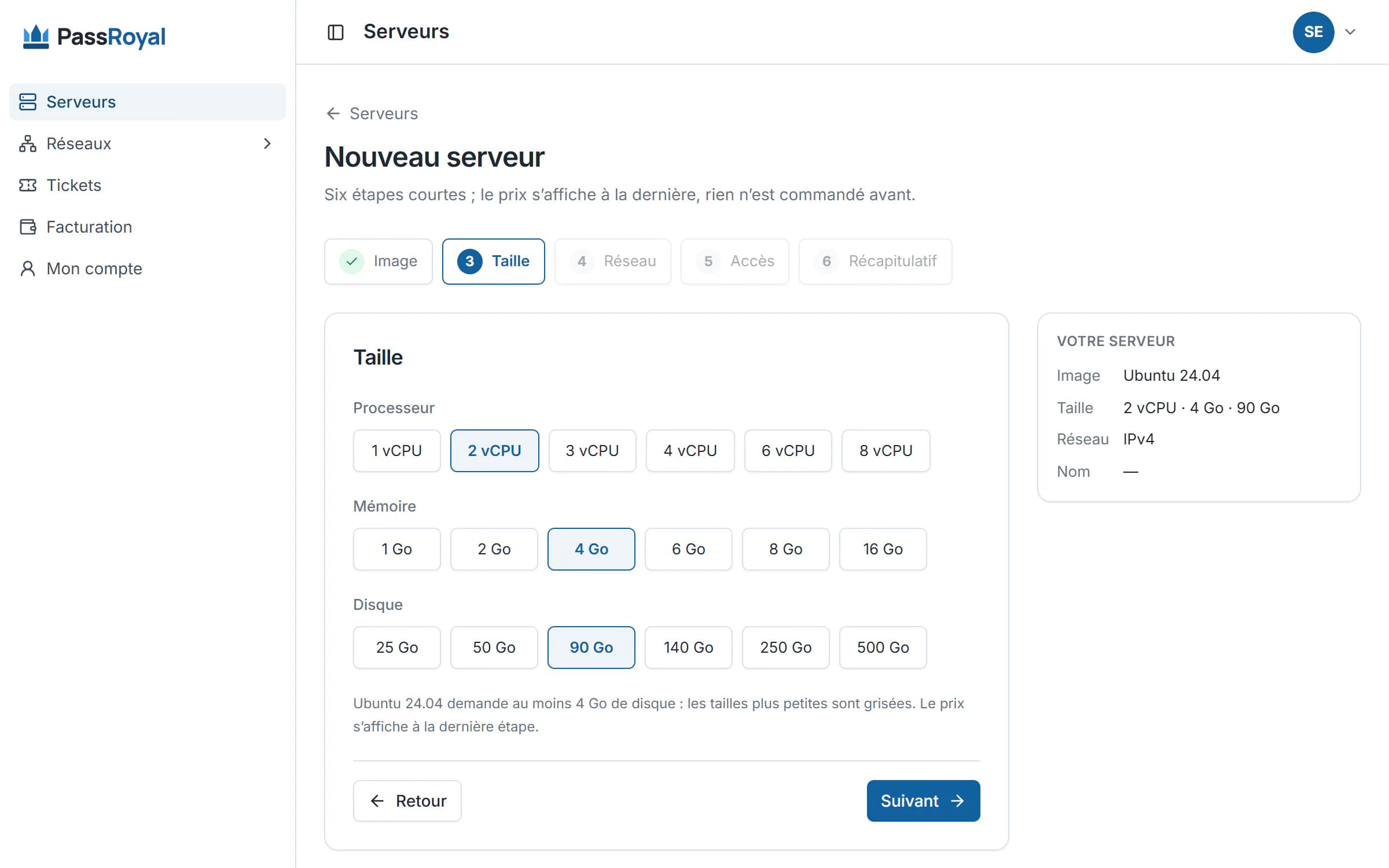Pick the 25 Go disk size

397,648
